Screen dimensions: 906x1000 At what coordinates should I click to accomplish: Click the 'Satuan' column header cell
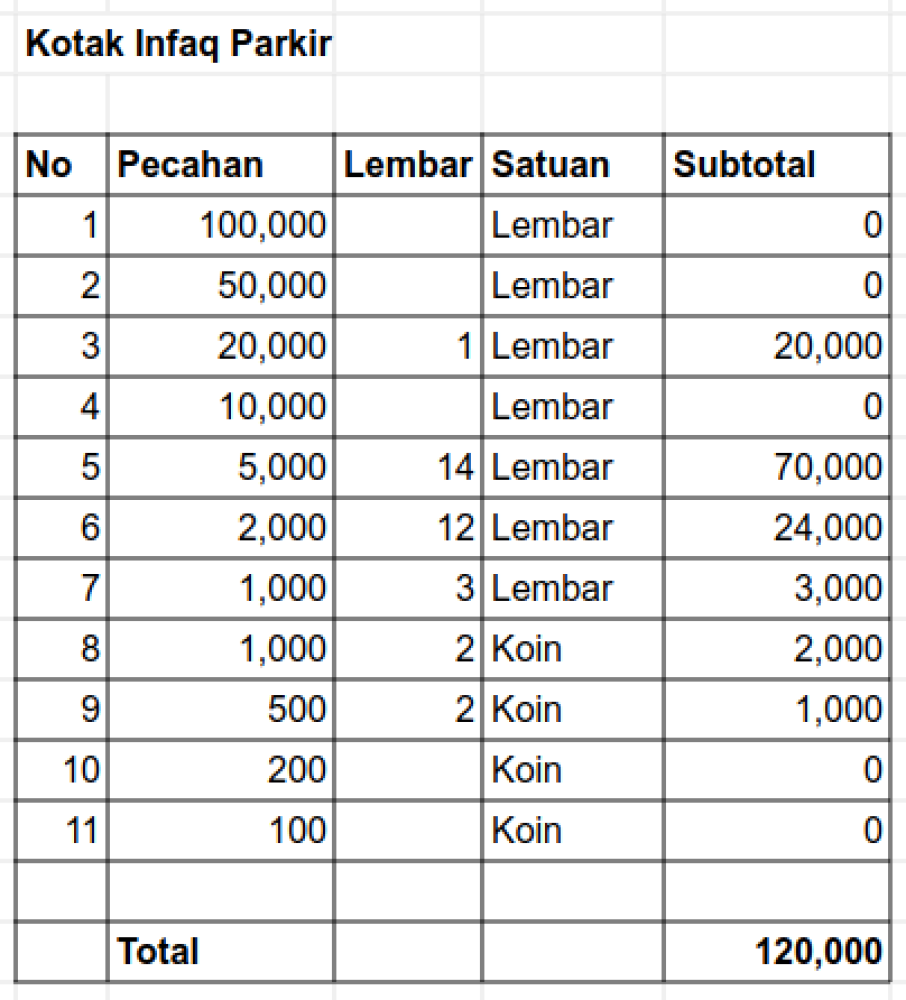pyautogui.click(x=572, y=165)
